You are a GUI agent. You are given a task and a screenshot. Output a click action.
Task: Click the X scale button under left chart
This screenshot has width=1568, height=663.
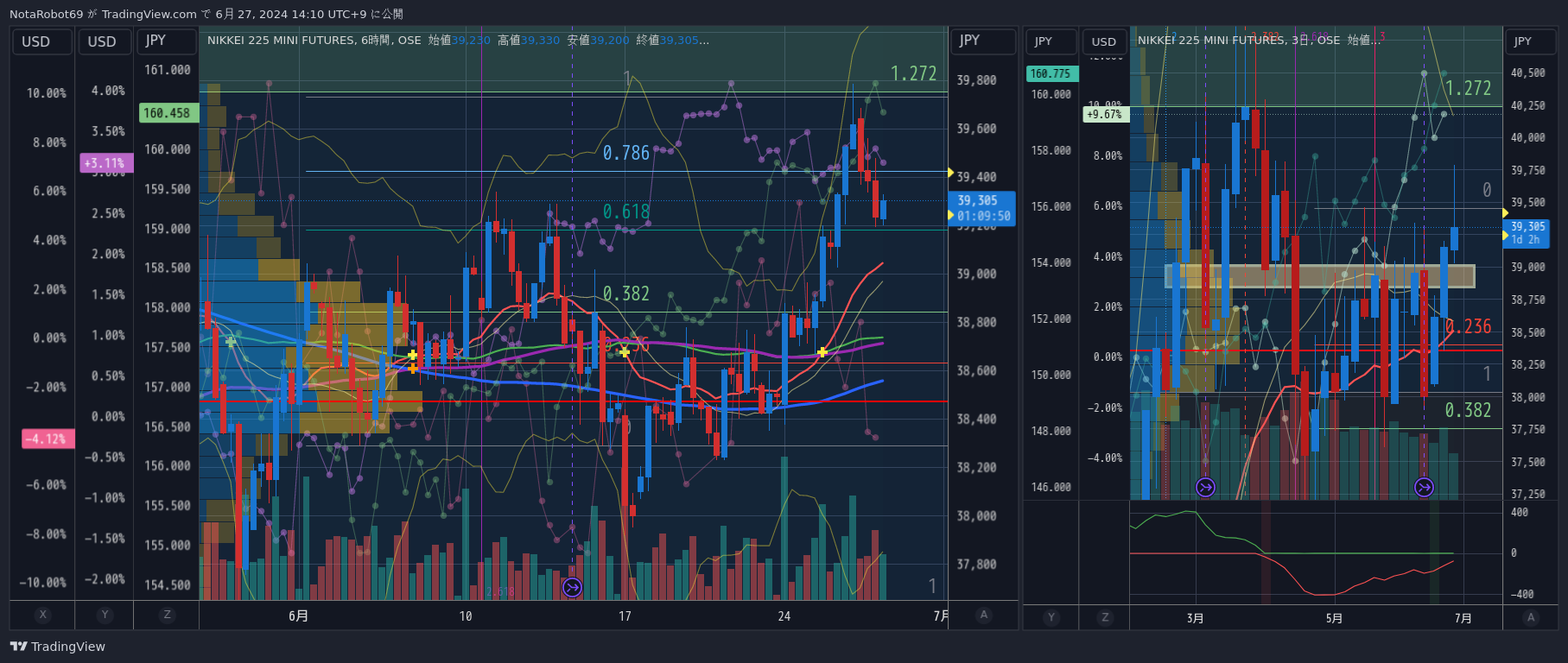coord(42,615)
